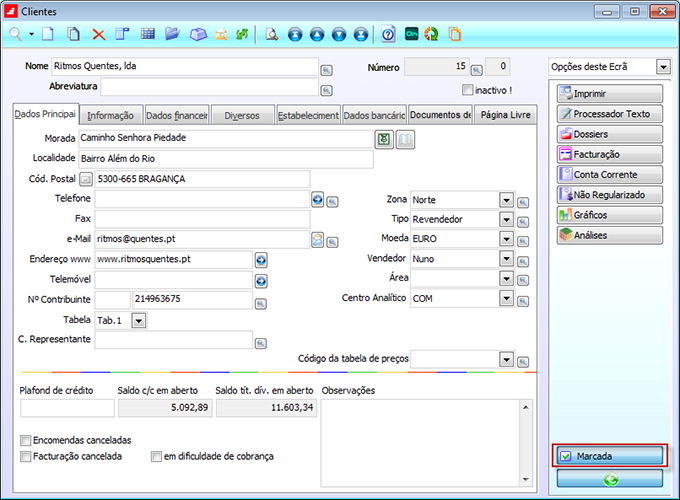The image size is (680, 500).
Task: Expand Opções deste Ecrã dropdown
Action: pyautogui.click(x=663, y=67)
